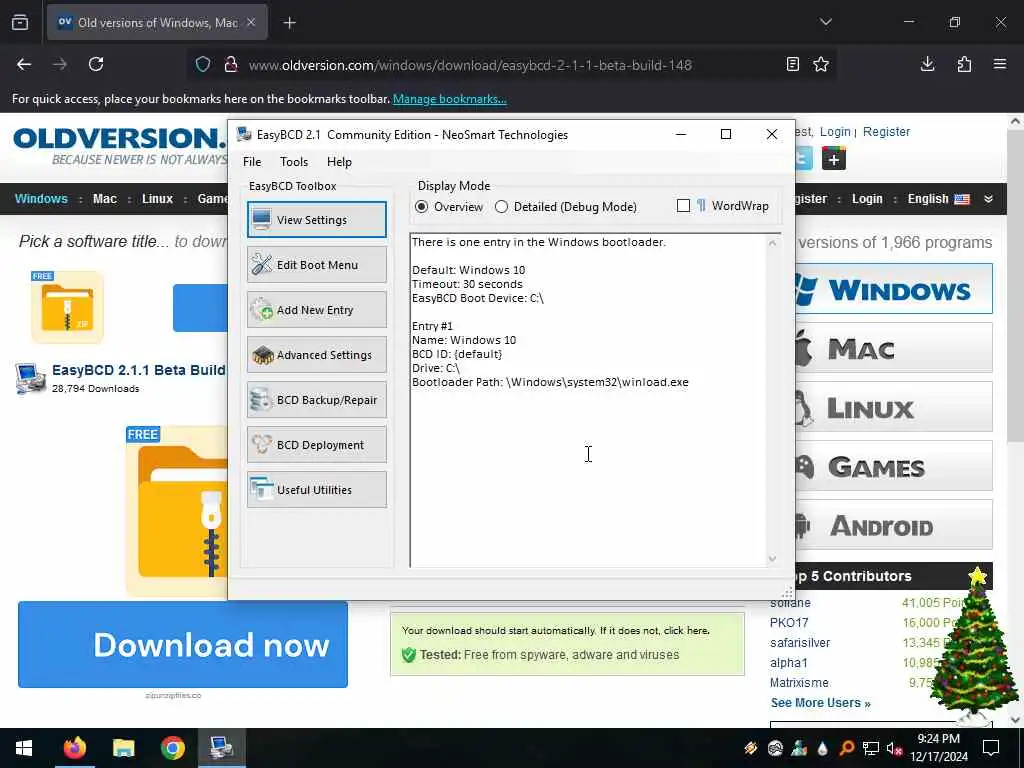Open the Tools menu in EasyBCD
The height and width of the screenshot is (768, 1024).
tap(294, 161)
